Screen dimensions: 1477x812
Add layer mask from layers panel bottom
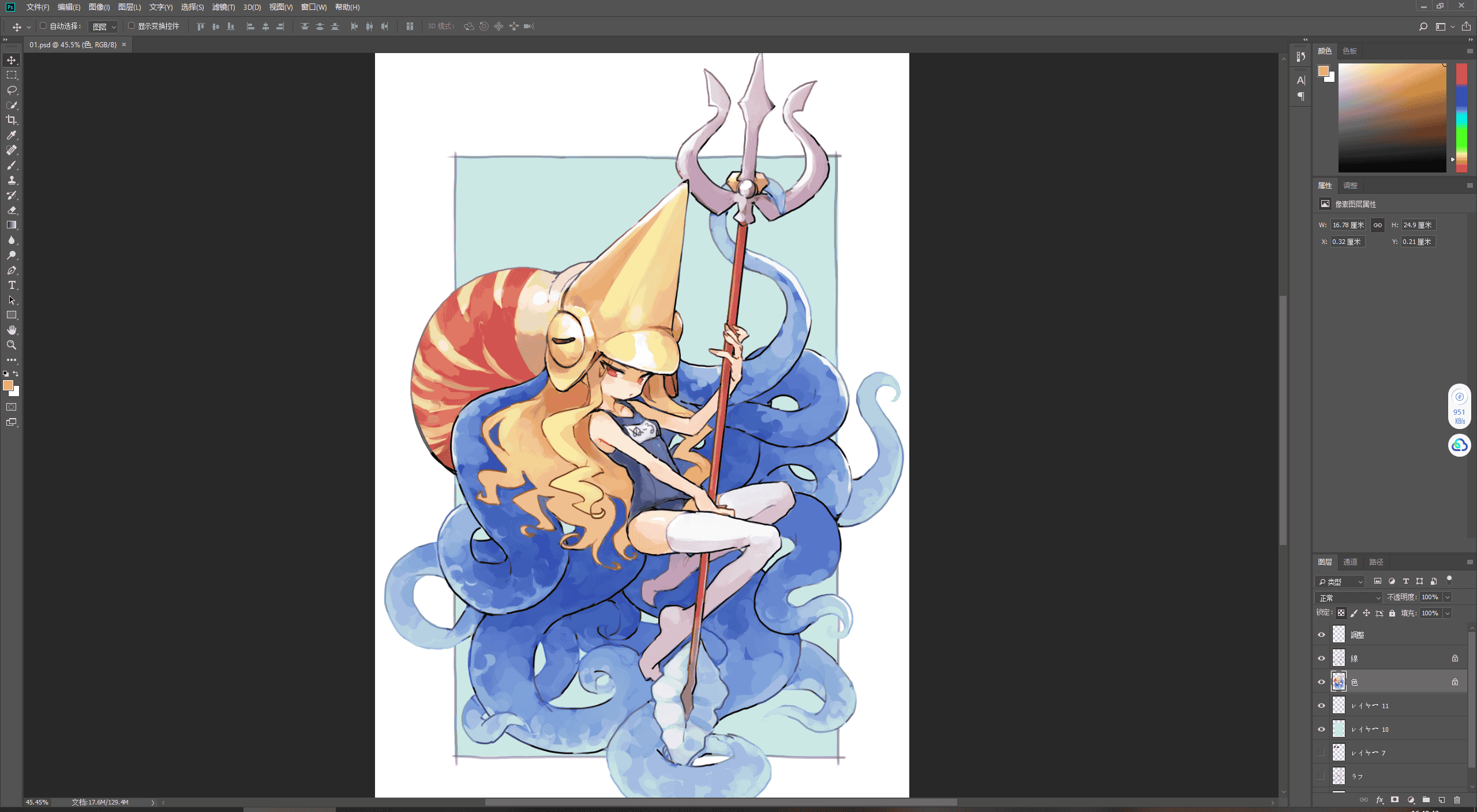(x=1394, y=800)
